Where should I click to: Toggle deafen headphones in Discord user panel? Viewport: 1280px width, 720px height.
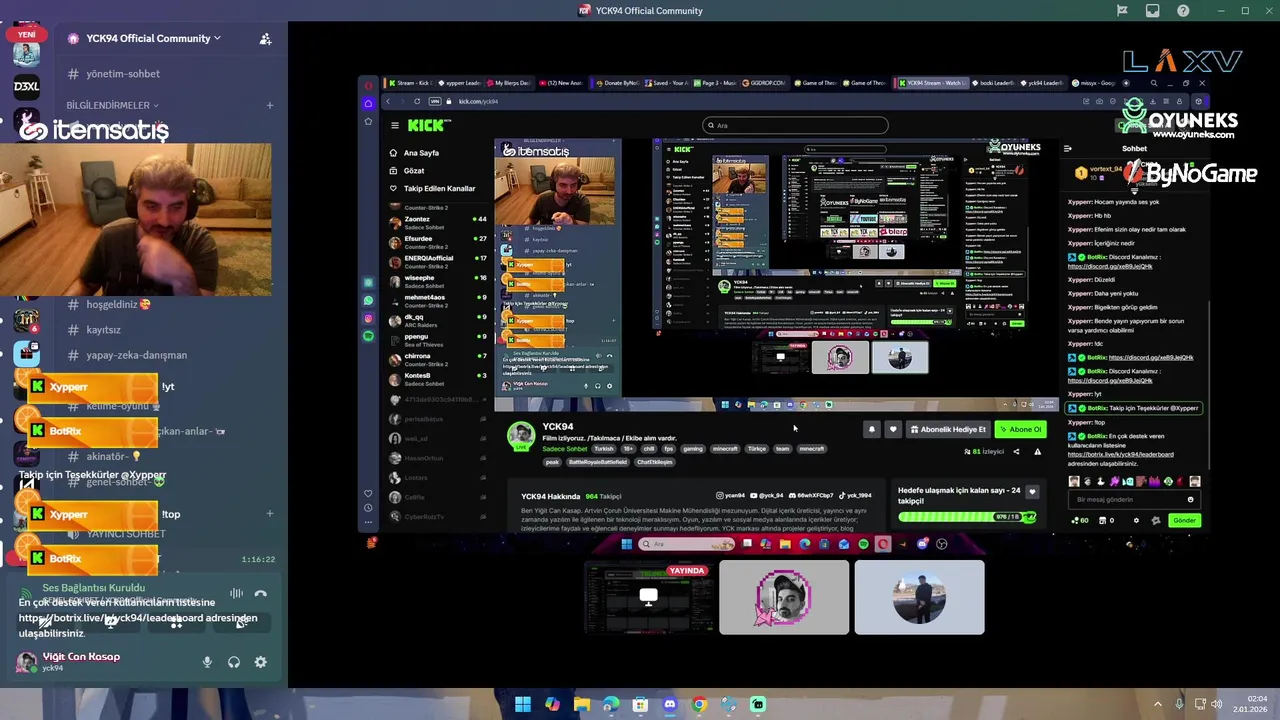coord(234,662)
